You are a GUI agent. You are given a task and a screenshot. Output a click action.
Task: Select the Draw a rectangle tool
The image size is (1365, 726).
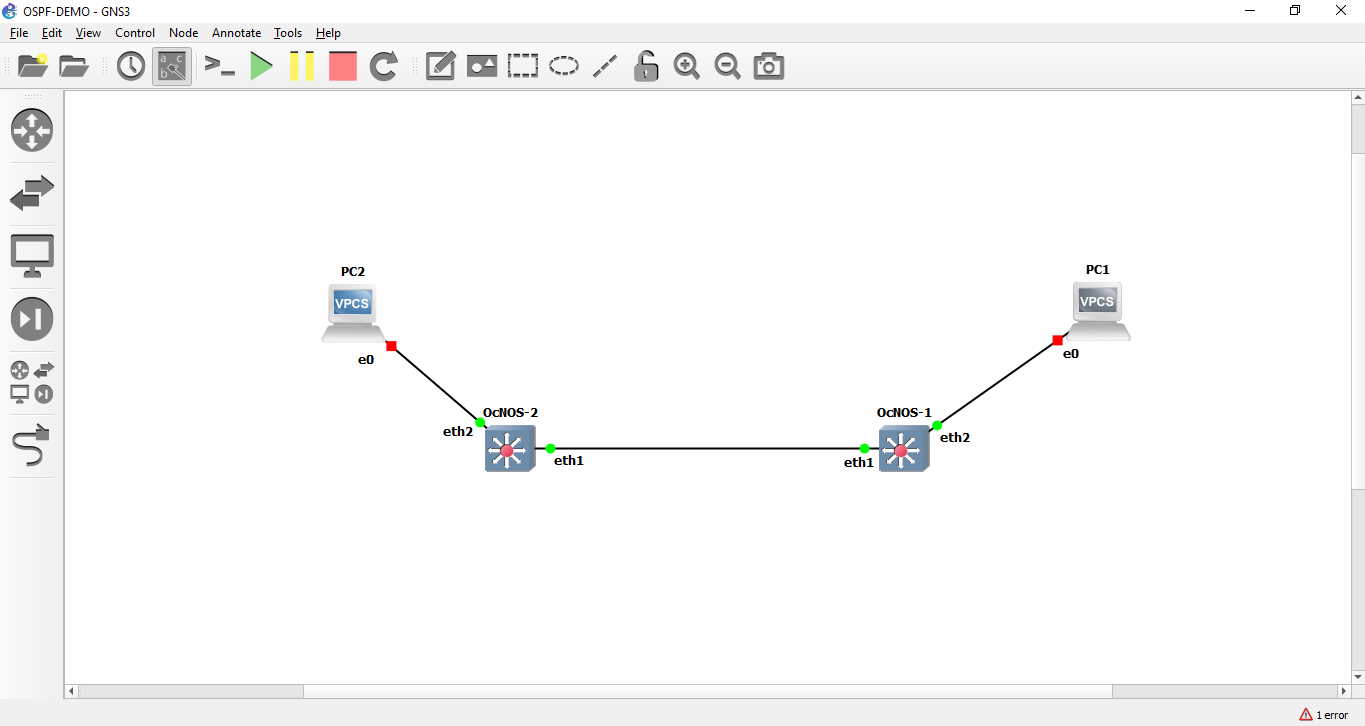(522, 66)
